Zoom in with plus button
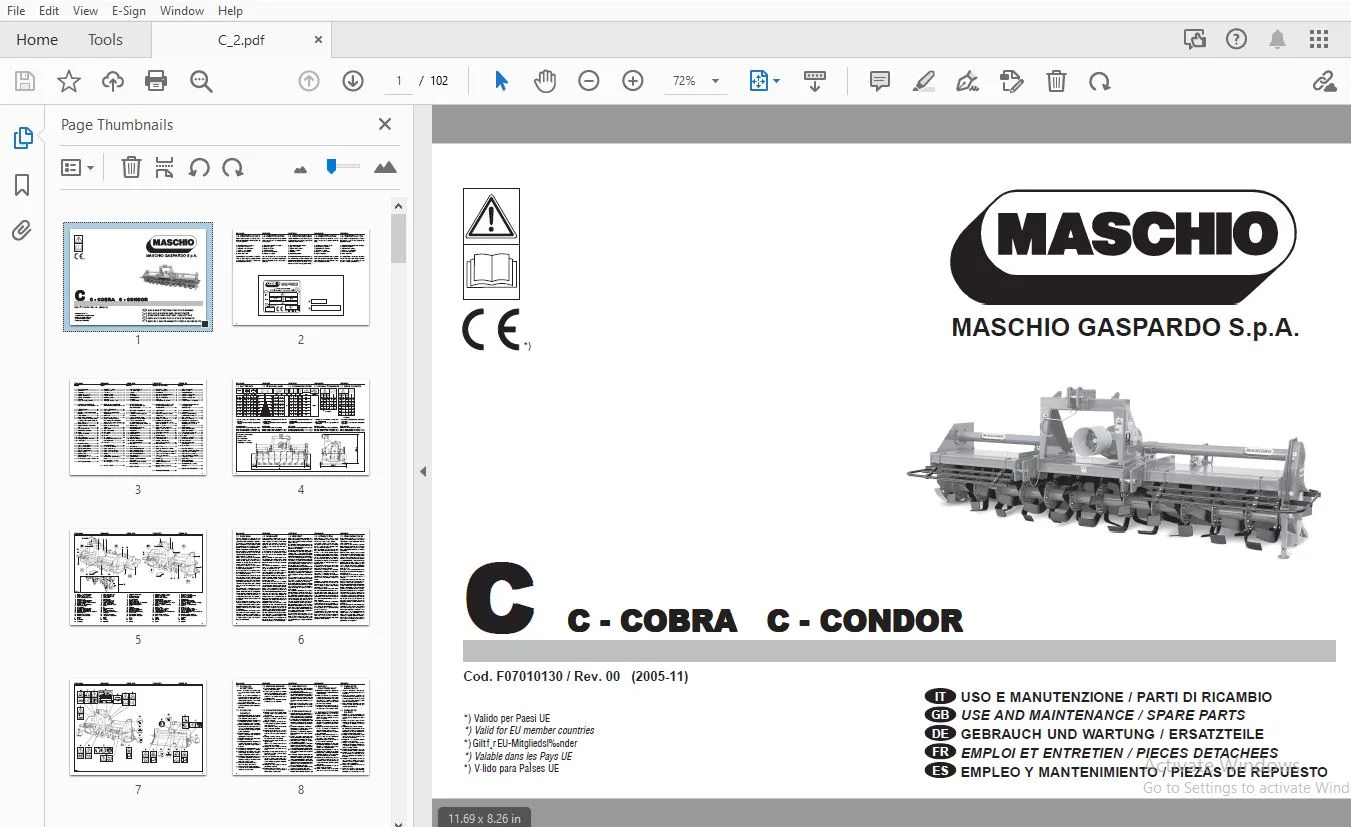The width and height of the screenshot is (1351, 827). coord(633,81)
